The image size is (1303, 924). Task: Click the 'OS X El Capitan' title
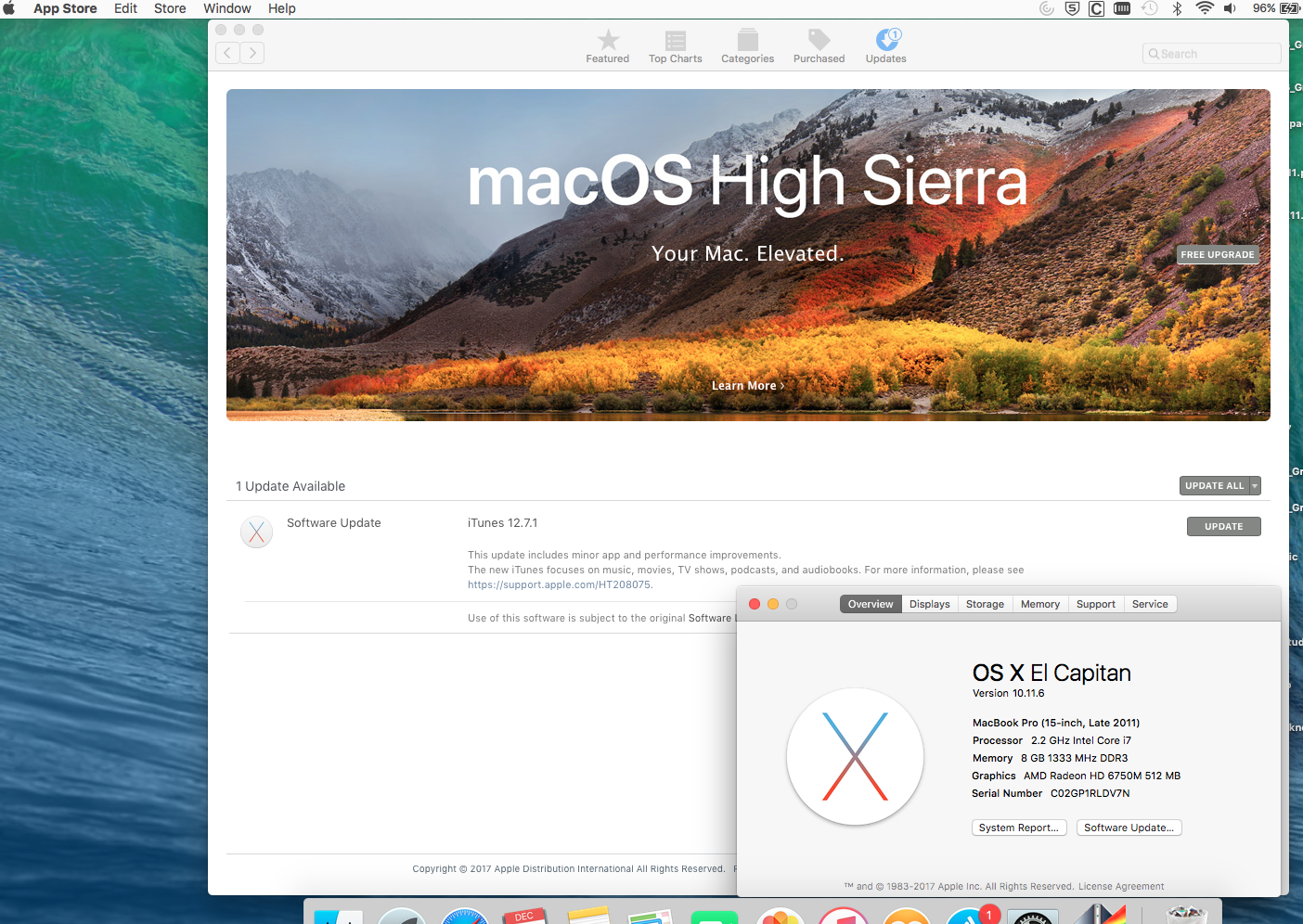[1051, 673]
